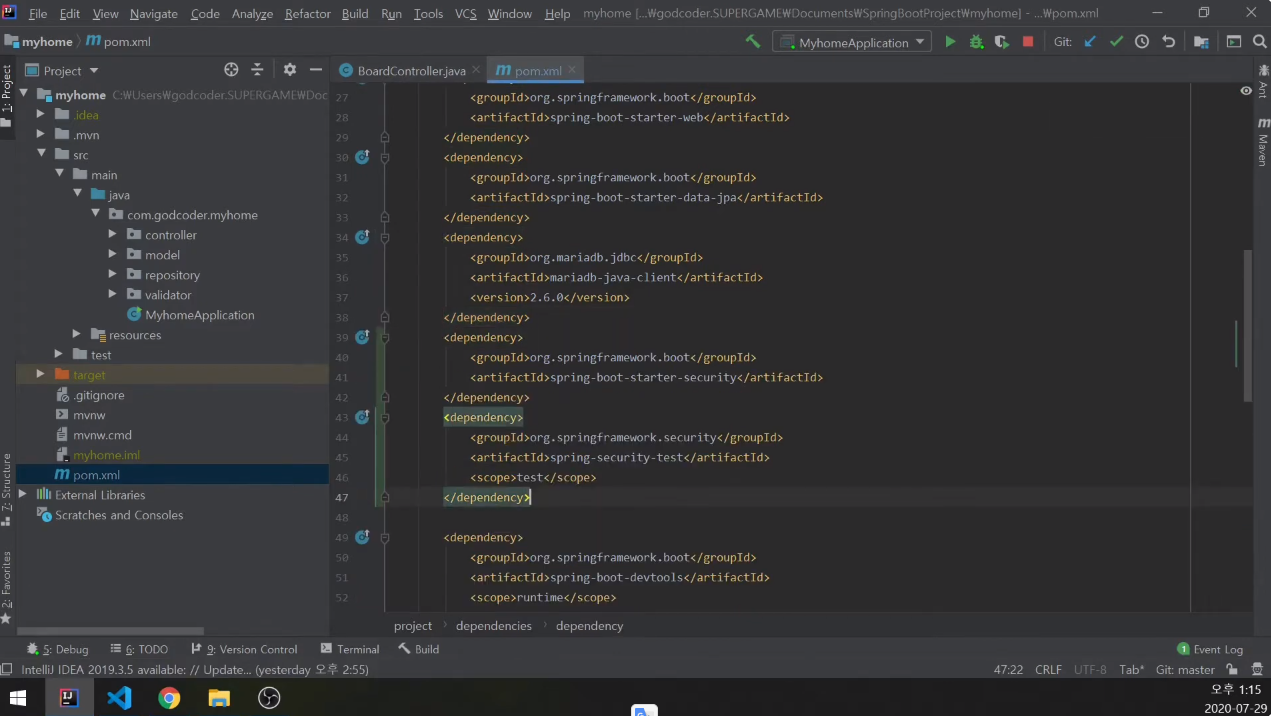This screenshot has height=716, width=1271.
Task: Commit changes with Git green checkmark
Action: pyautogui.click(x=1116, y=42)
